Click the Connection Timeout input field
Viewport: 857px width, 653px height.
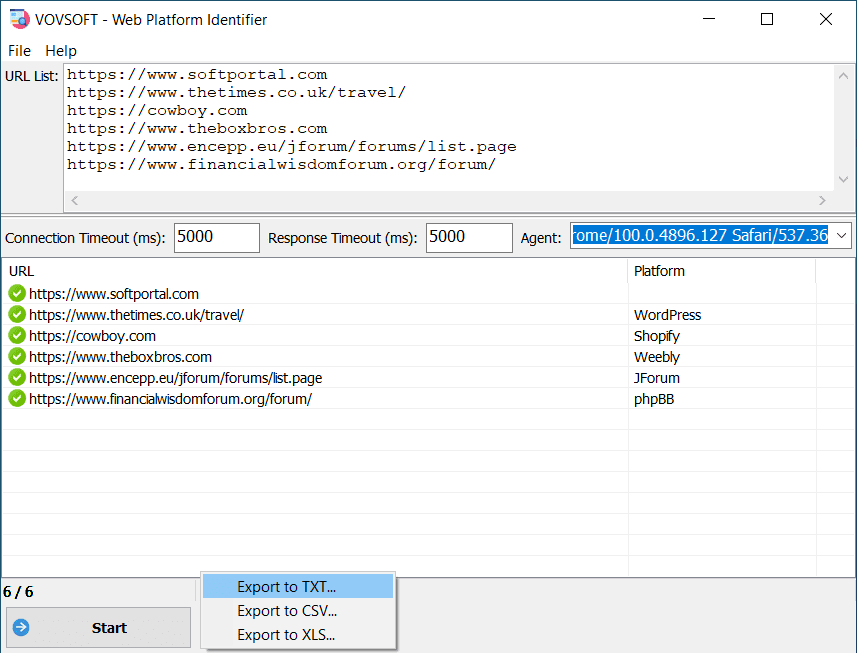point(216,238)
